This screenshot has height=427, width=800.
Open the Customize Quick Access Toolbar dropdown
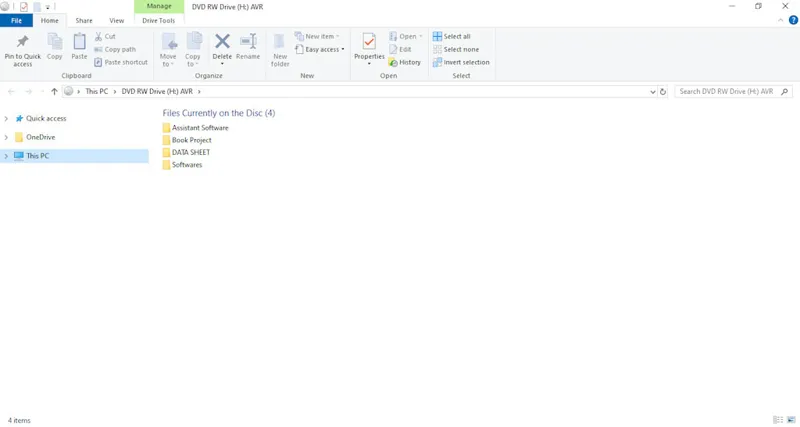point(47,7)
